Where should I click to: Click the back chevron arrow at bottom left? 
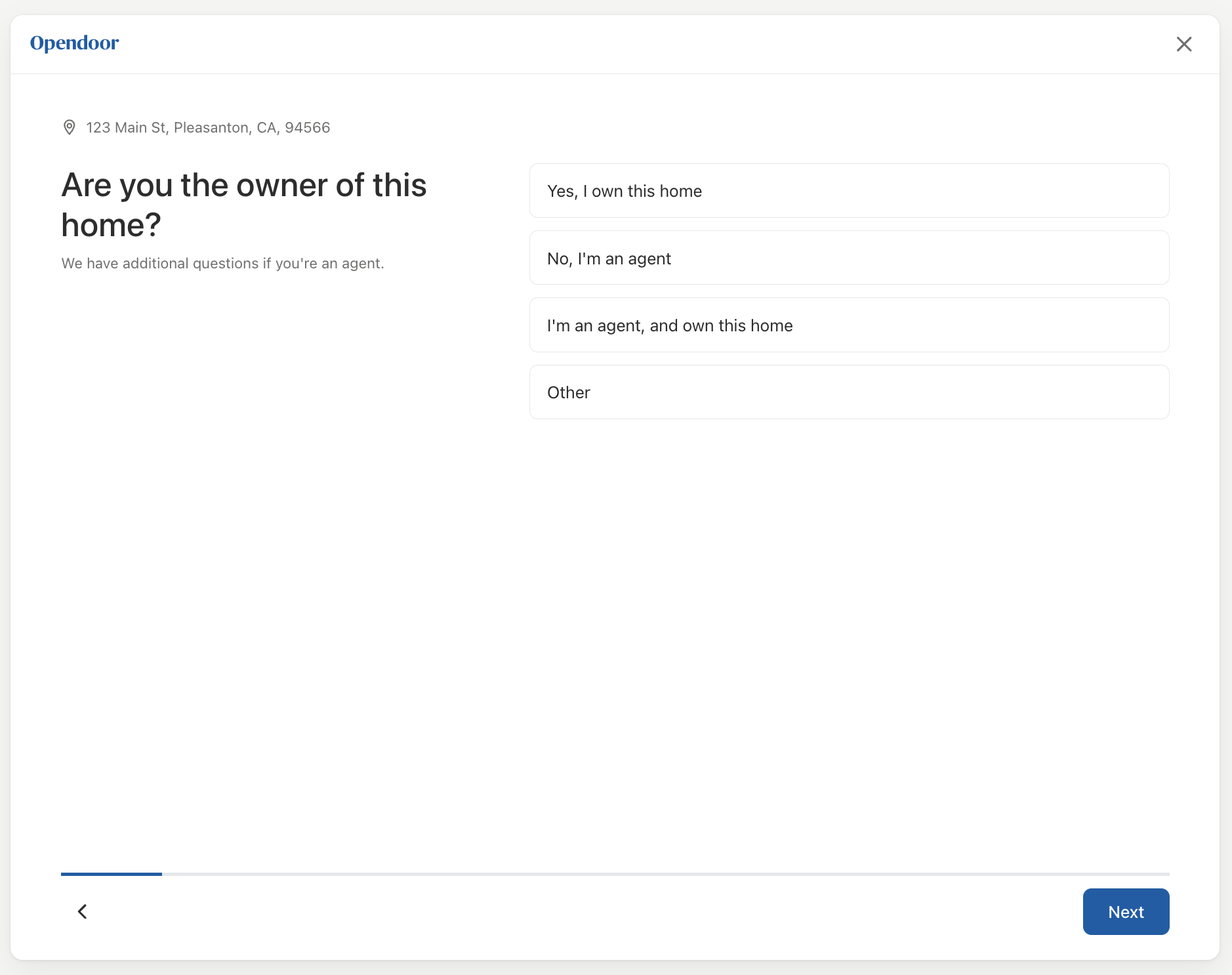point(82,911)
